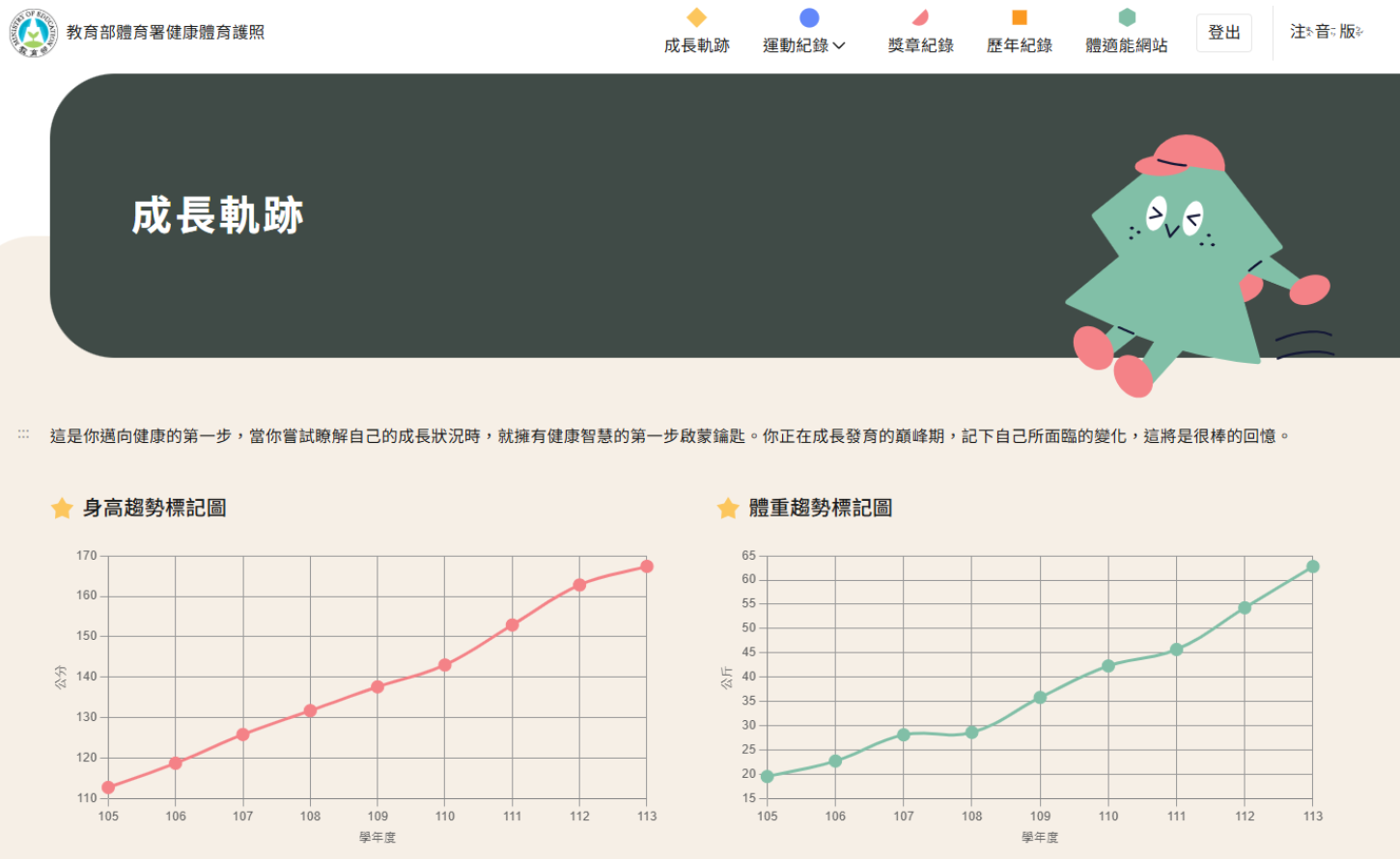Select the pink 獎章紀錄 petal icon
Image resolution: width=1400 pixels, height=859 pixels.
tap(919, 17)
